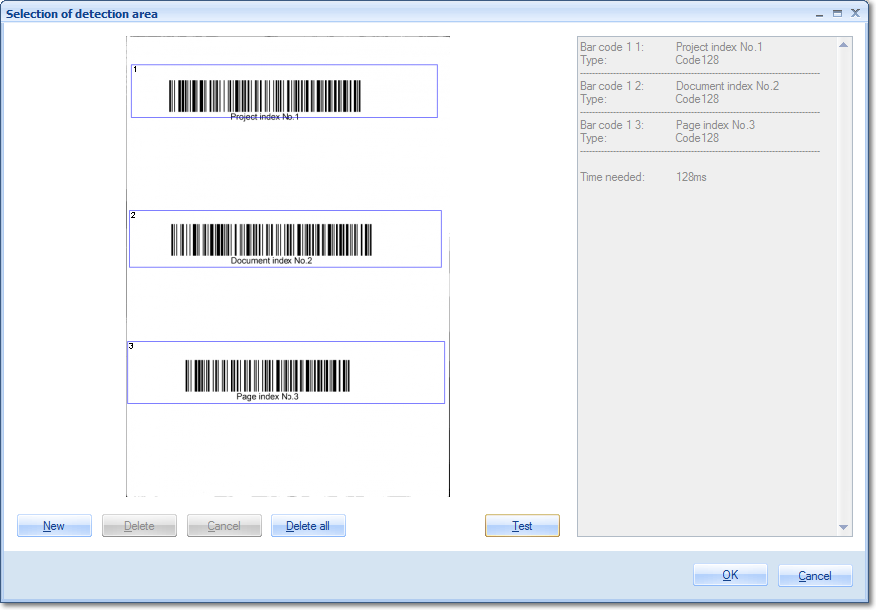Click area number 2 marker label
Viewport: 876px width, 610px height.
pos(133,215)
